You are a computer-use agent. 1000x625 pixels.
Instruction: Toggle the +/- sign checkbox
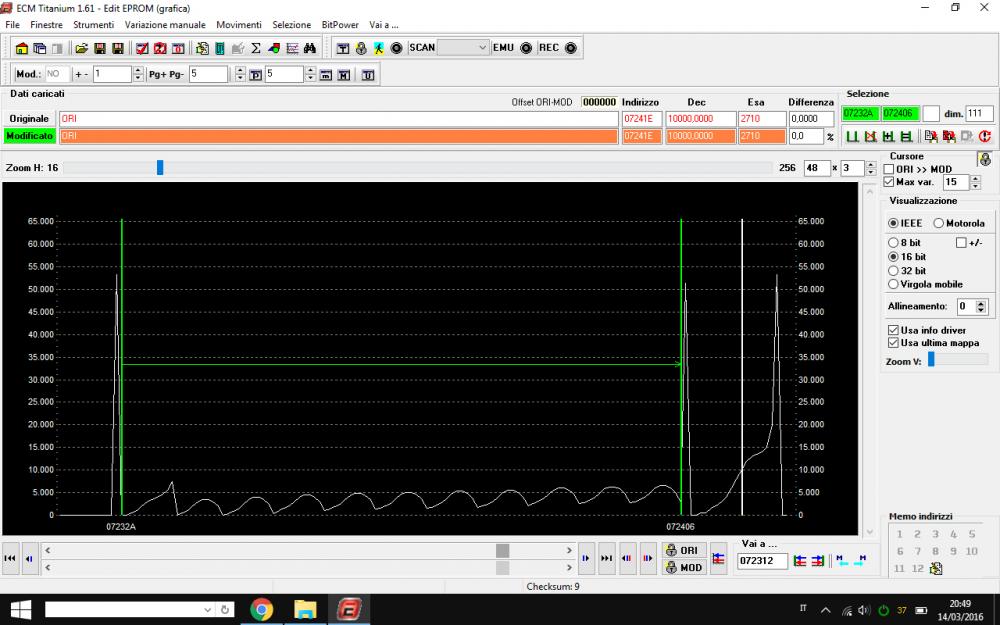(x=961, y=242)
